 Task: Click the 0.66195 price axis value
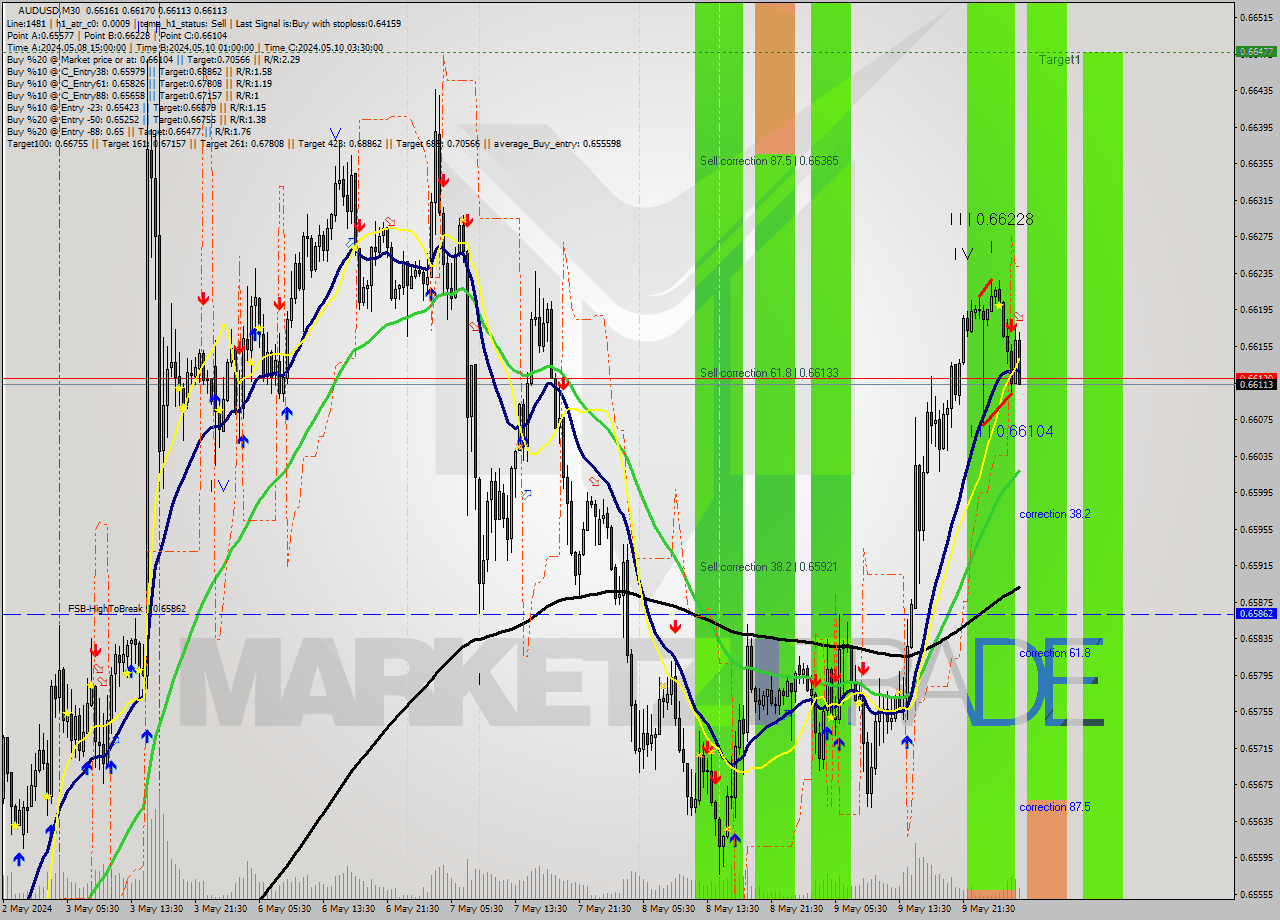pos(1256,310)
